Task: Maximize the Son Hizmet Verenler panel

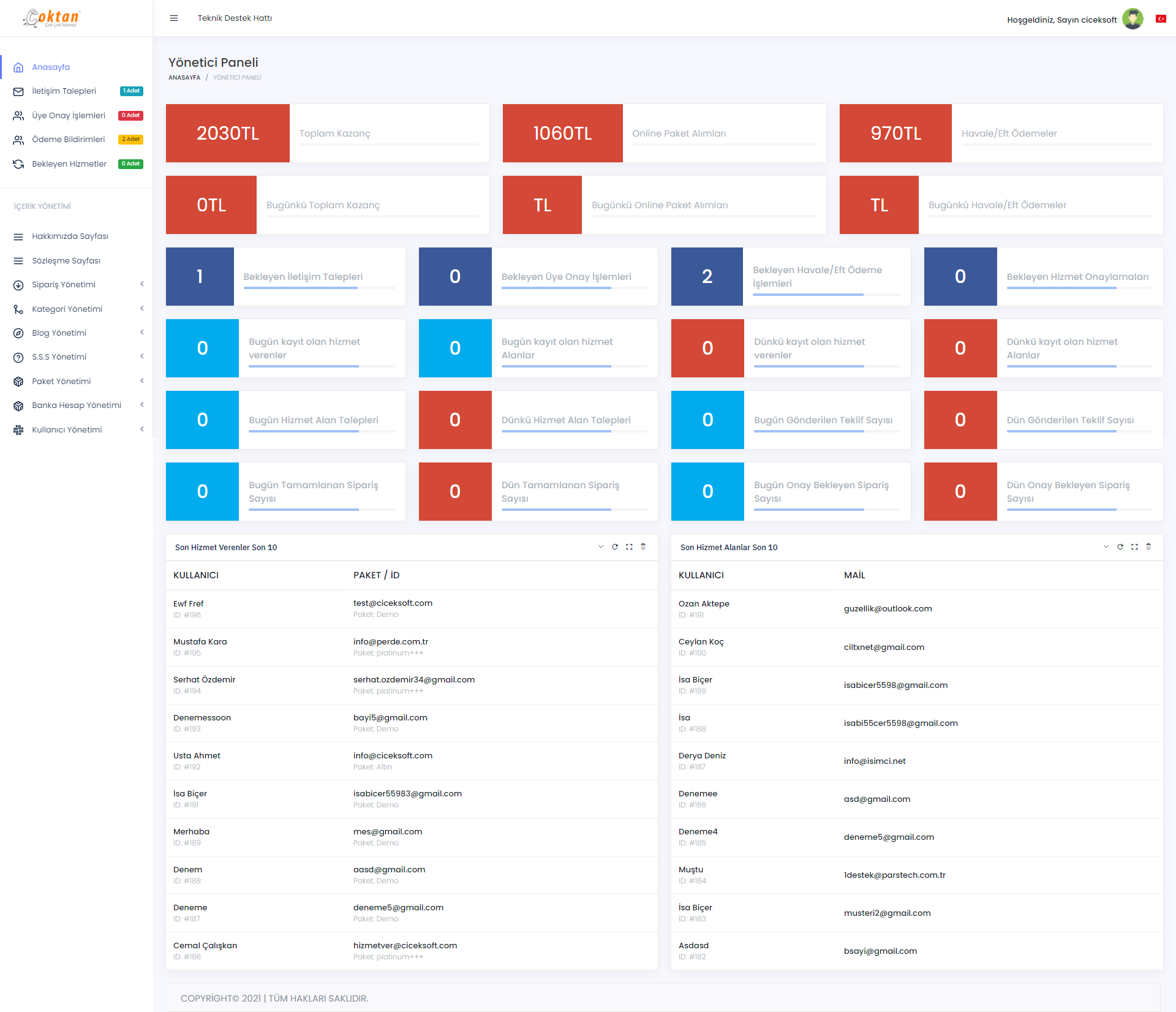Action: pyautogui.click(x=629, y=546)
